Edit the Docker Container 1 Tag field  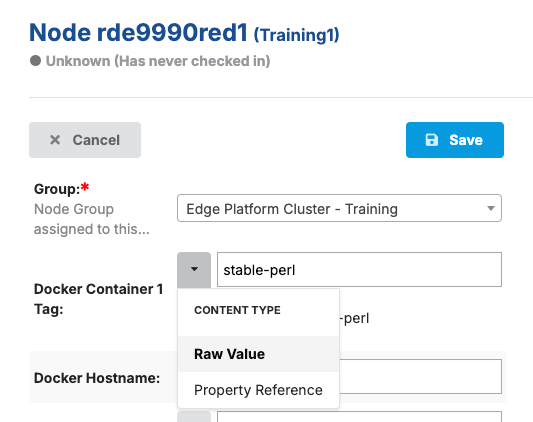click(x=359, y=270)
